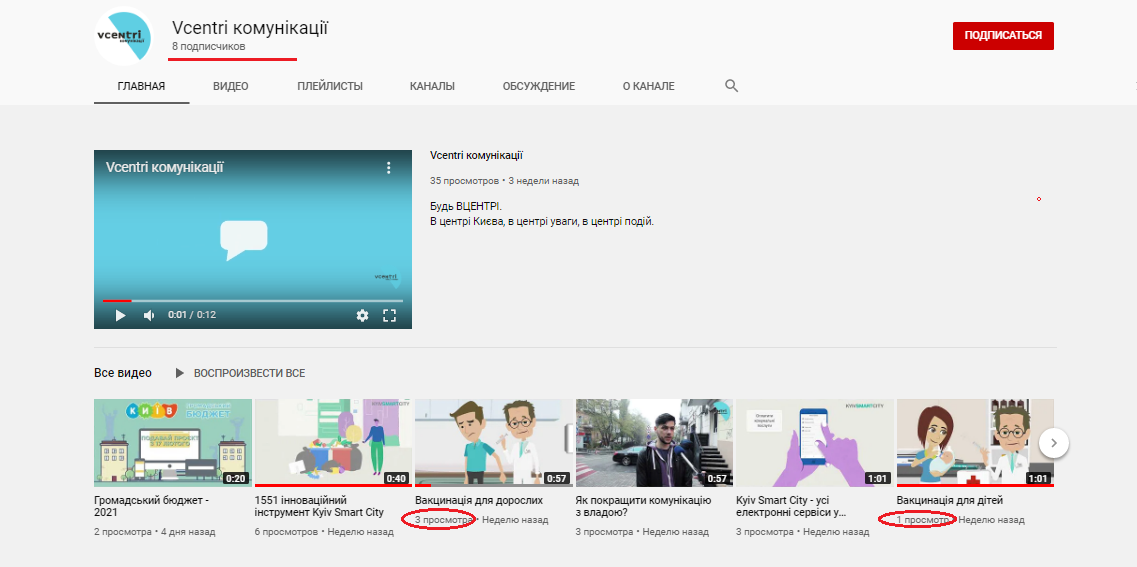This screenshot has height=567, width=1137.
Task: Click the Подписаться subscribe button
Action: [1002, 35]
